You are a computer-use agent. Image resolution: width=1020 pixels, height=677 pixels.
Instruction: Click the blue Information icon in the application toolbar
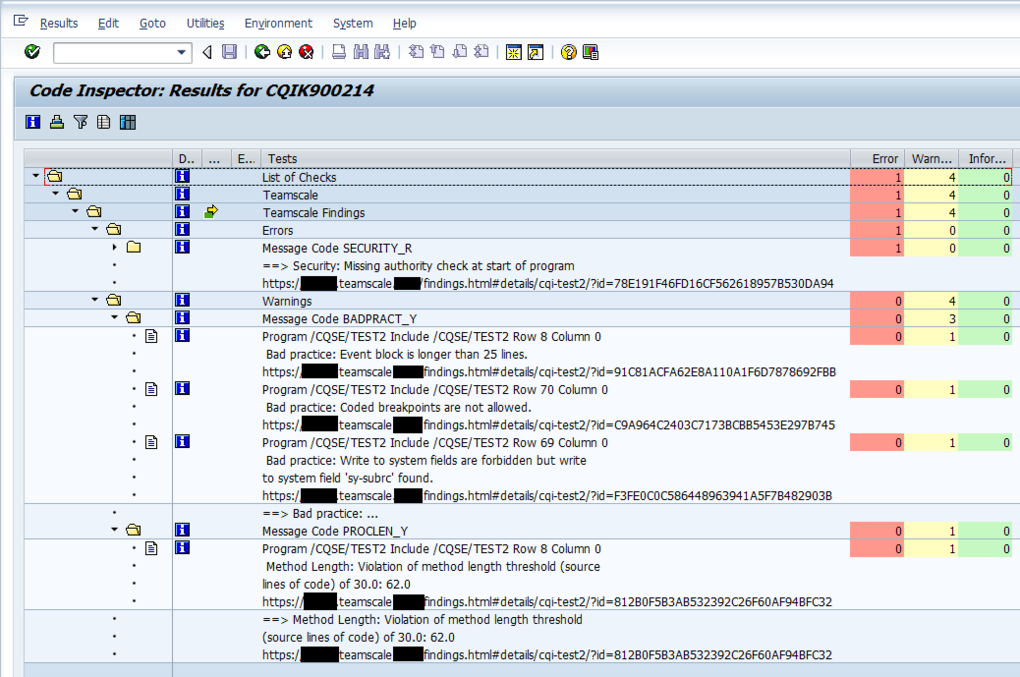(x=32, y=122)
